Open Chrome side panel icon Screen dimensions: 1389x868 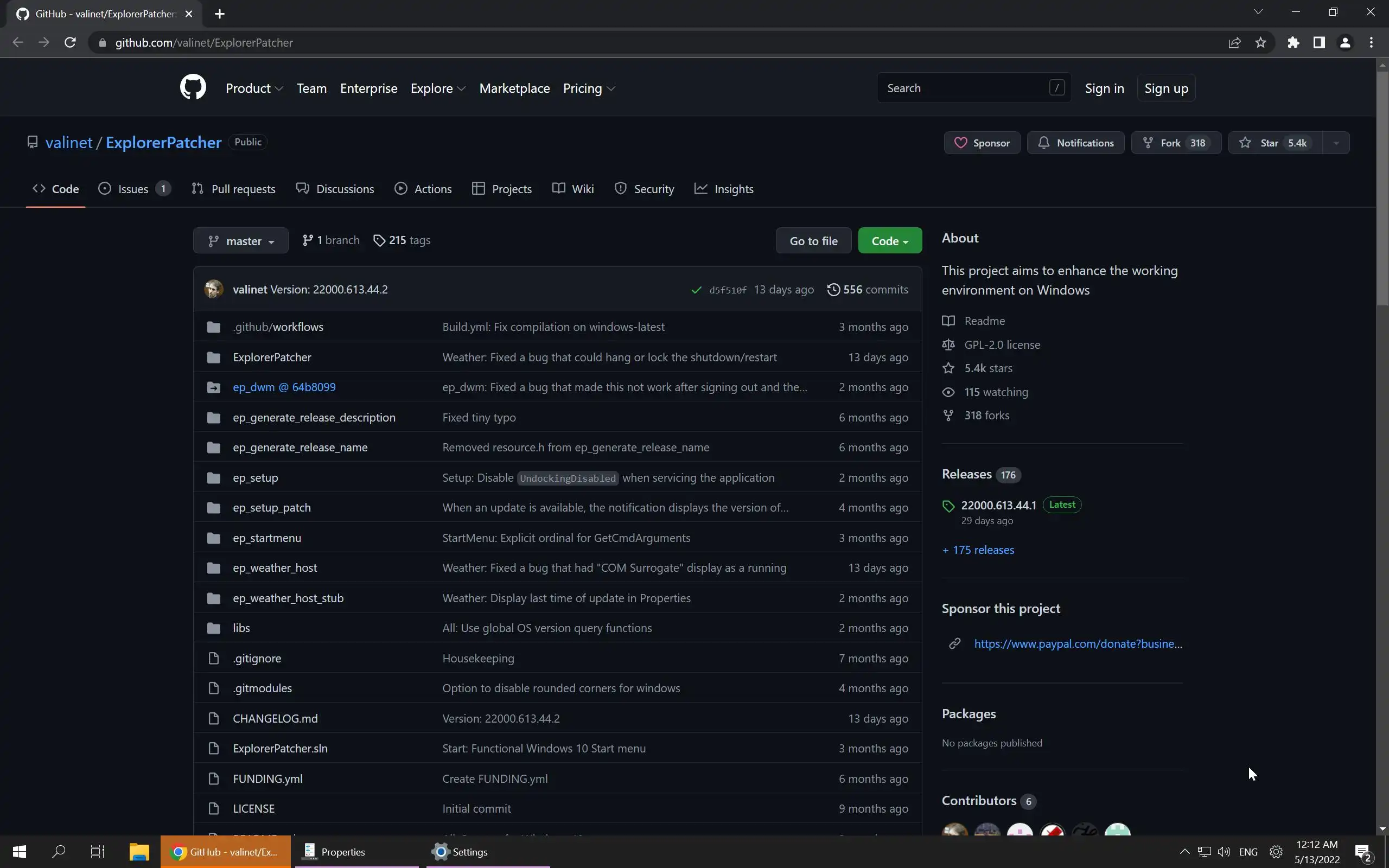[1319, 42]
